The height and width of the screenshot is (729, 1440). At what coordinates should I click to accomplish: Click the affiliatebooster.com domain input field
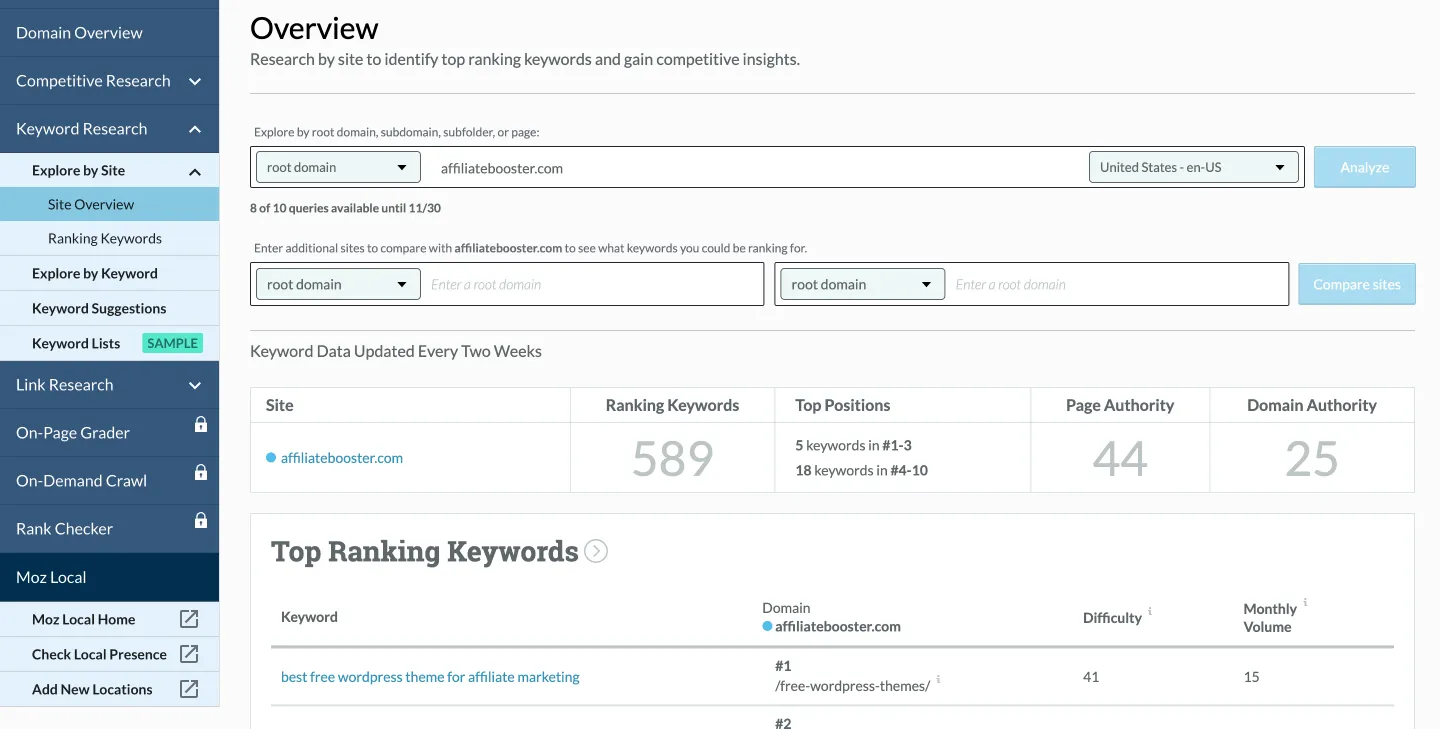tap(755, 168)
